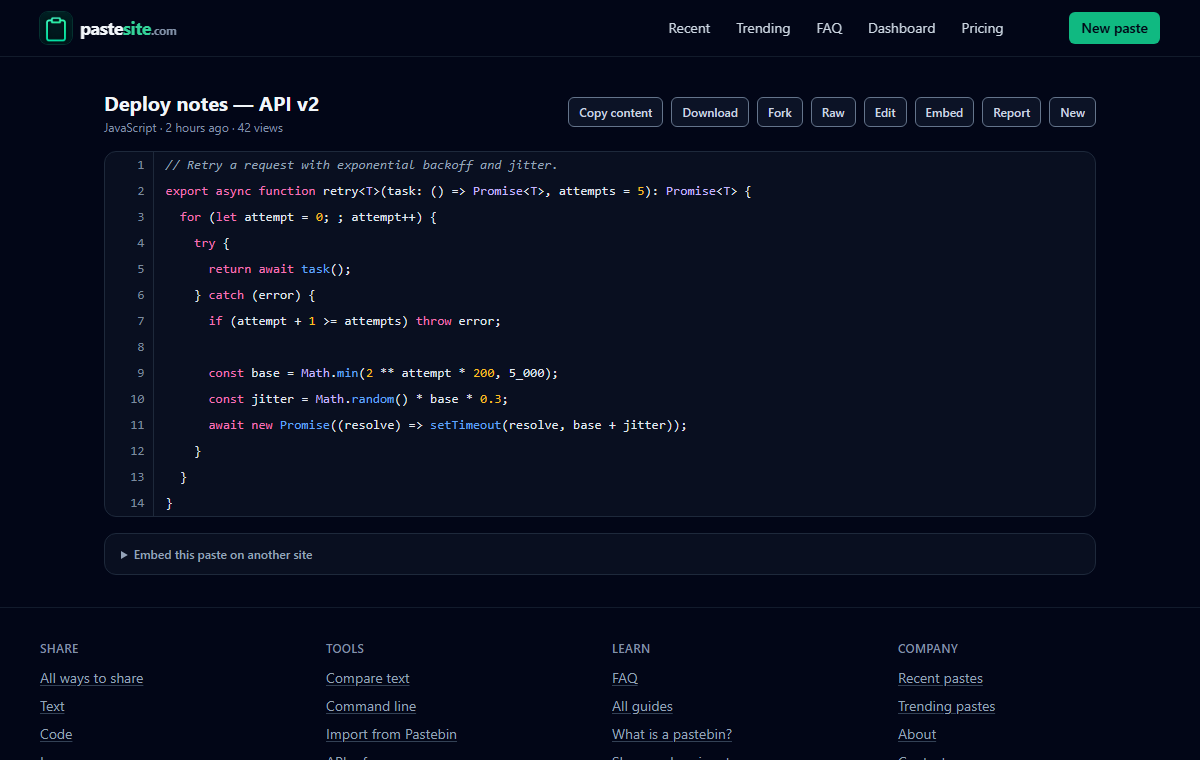
Task: Open the pastesite.com home link
Action: pos(108,28)
